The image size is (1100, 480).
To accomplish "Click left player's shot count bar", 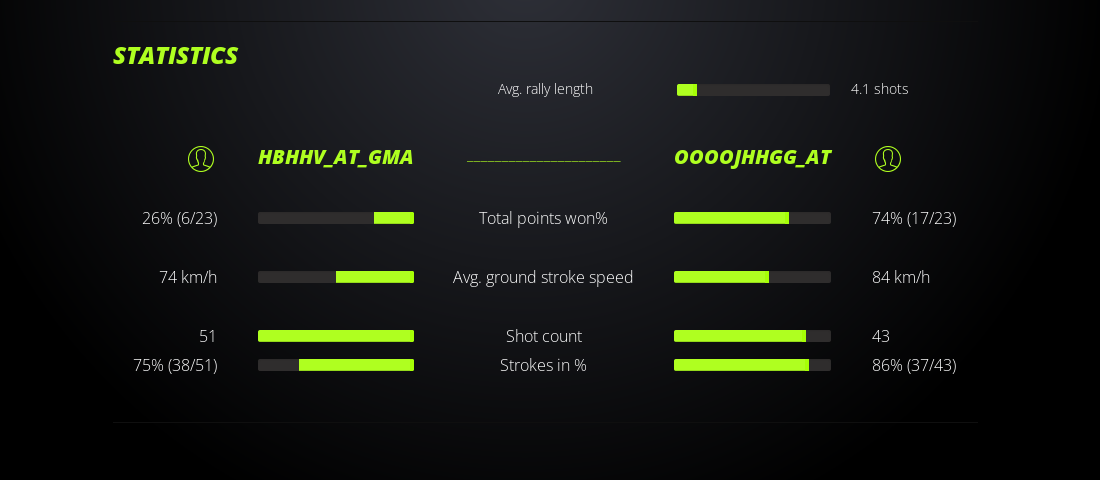I will coord(336,336).
